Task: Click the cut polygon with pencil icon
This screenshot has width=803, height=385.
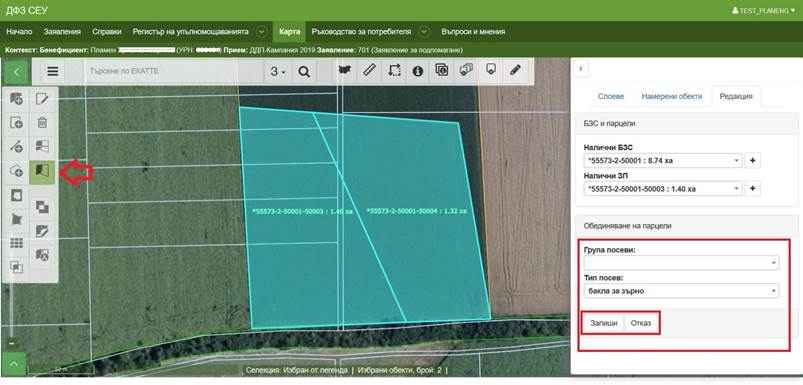Action: point(42,231)
